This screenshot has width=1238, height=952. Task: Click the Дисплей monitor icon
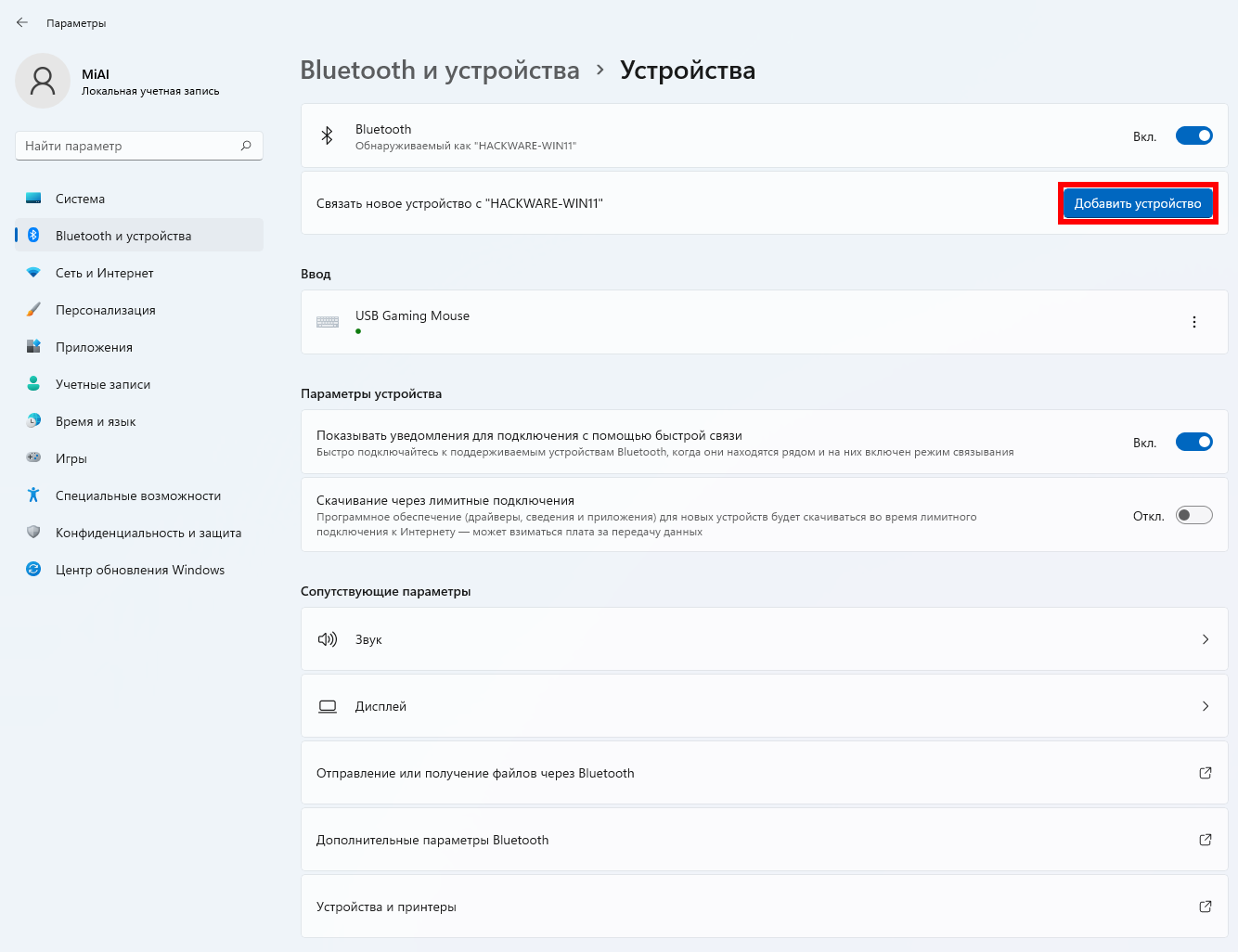[328, 706]
